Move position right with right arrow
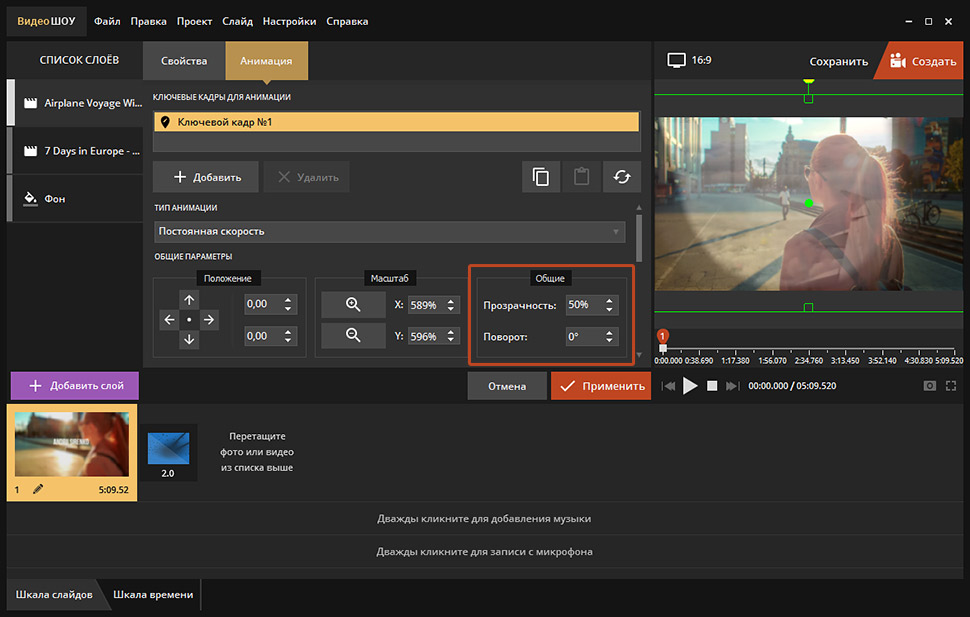Screen dimensions: 970x617 [209, 320]
